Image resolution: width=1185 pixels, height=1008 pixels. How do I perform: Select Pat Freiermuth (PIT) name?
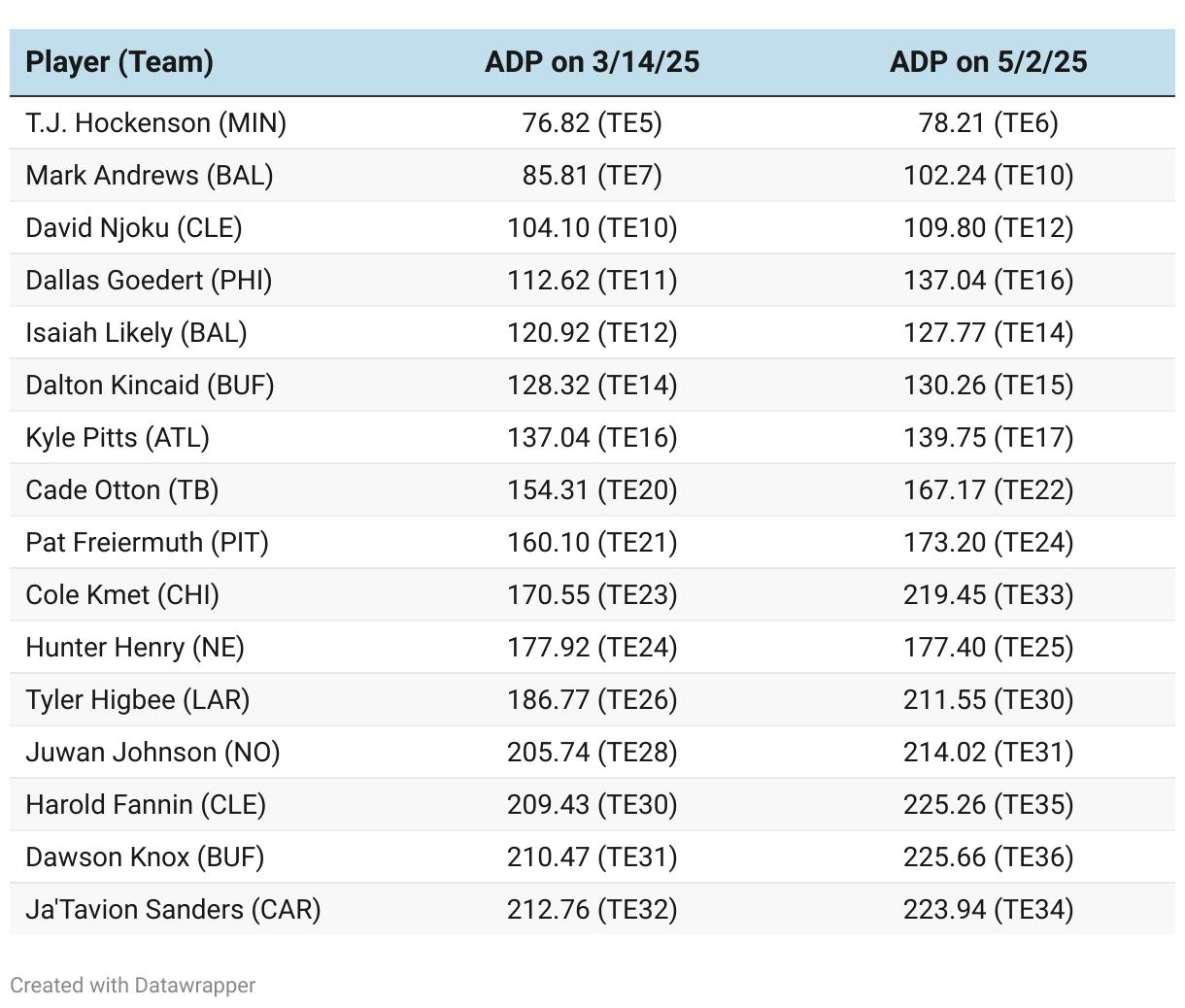click(147, 543)
